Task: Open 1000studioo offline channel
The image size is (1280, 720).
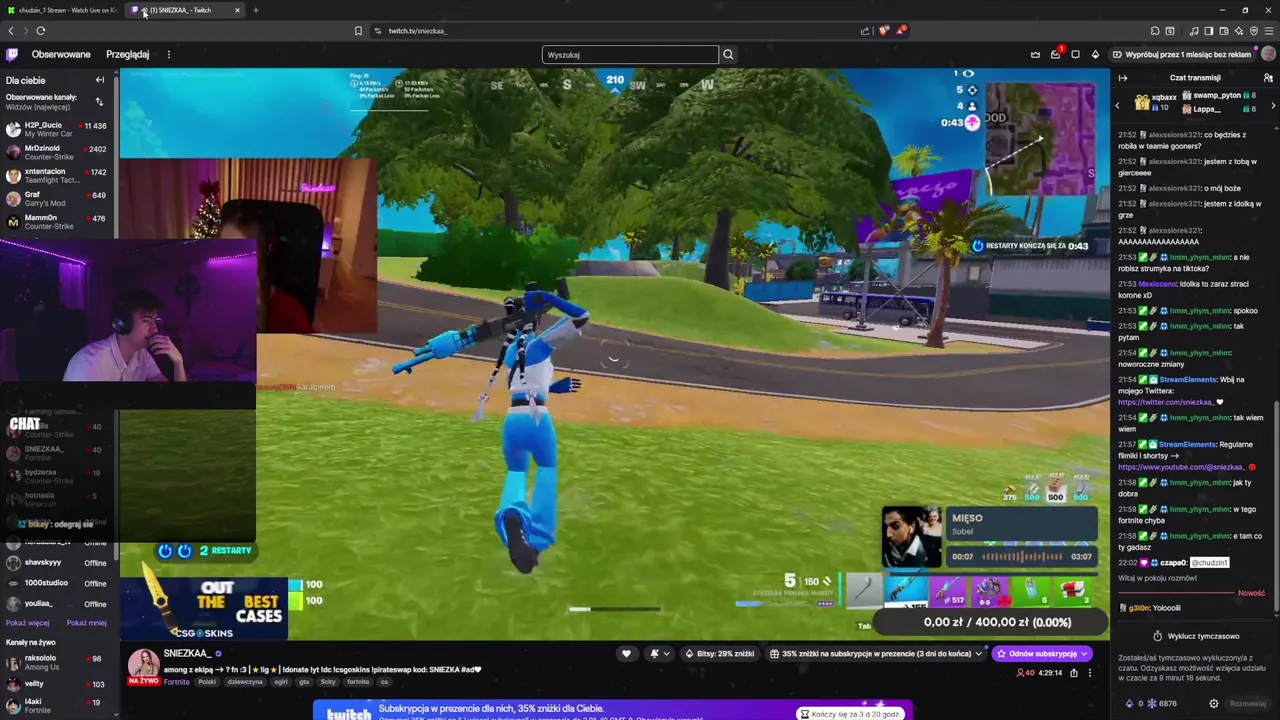Action: pyautogui.click(x=57, y=583)
